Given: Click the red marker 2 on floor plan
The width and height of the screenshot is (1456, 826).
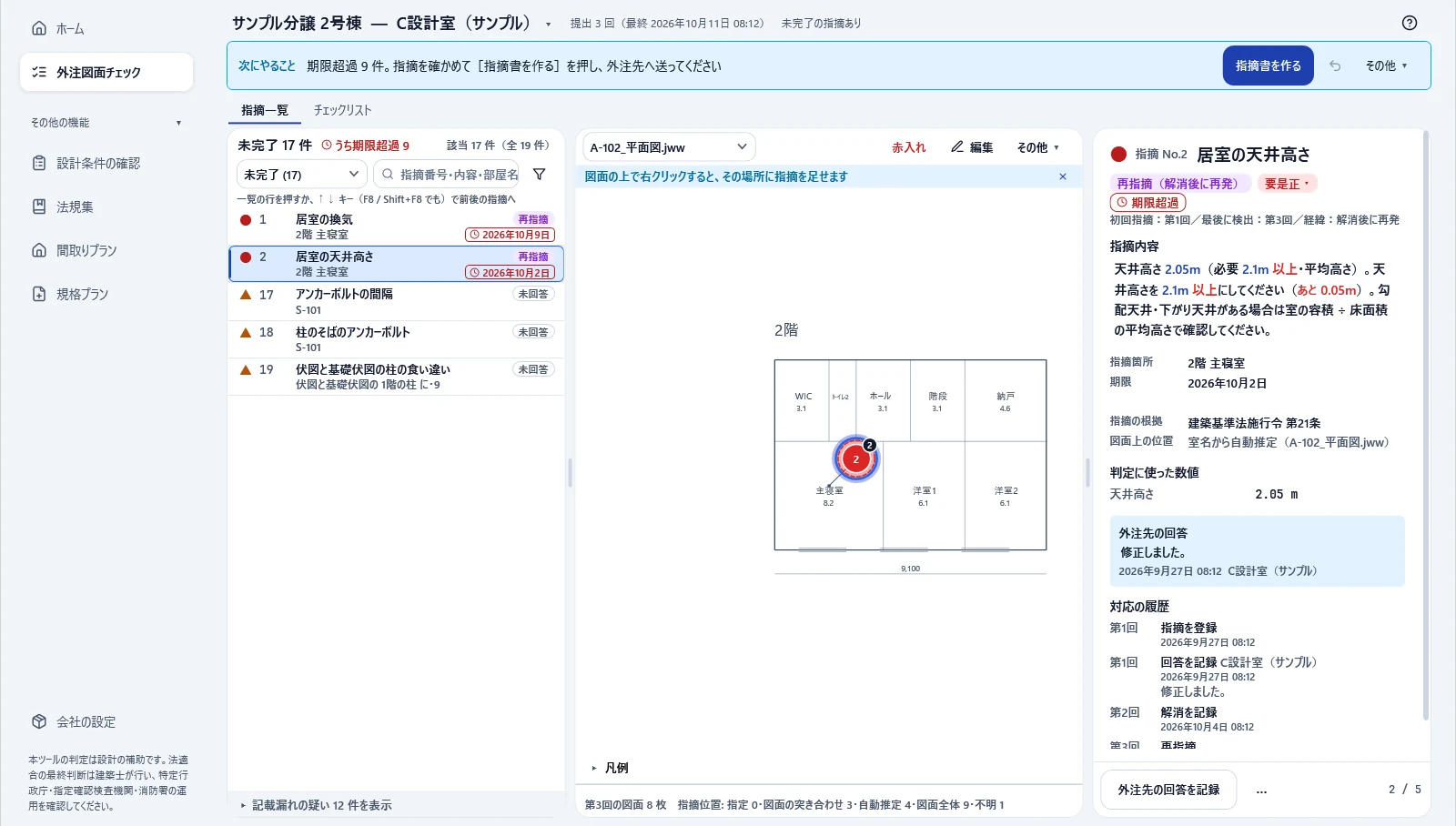Looking at the screenshot, I should tap(855, 459).
